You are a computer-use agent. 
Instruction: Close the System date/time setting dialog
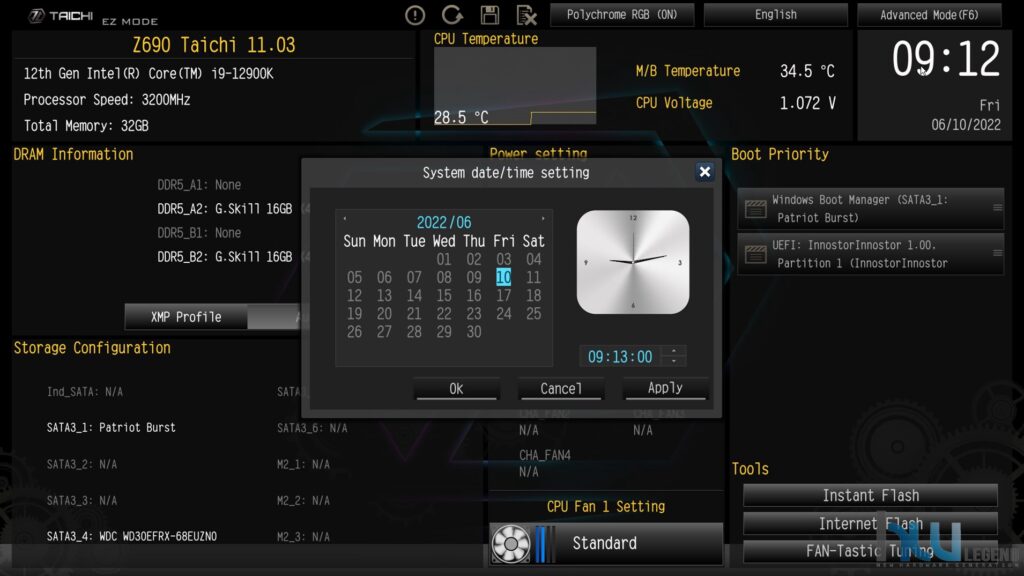[705, 172]
